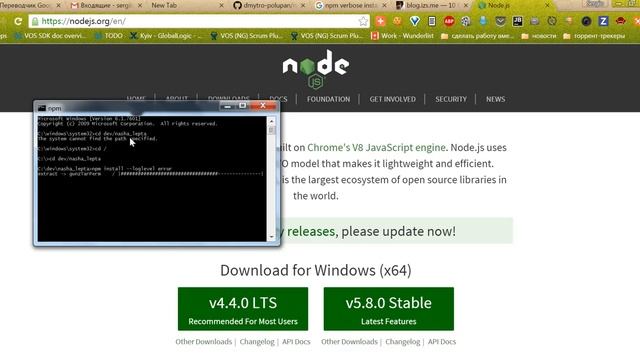Click the "please update now!" text

click(398, 231)
